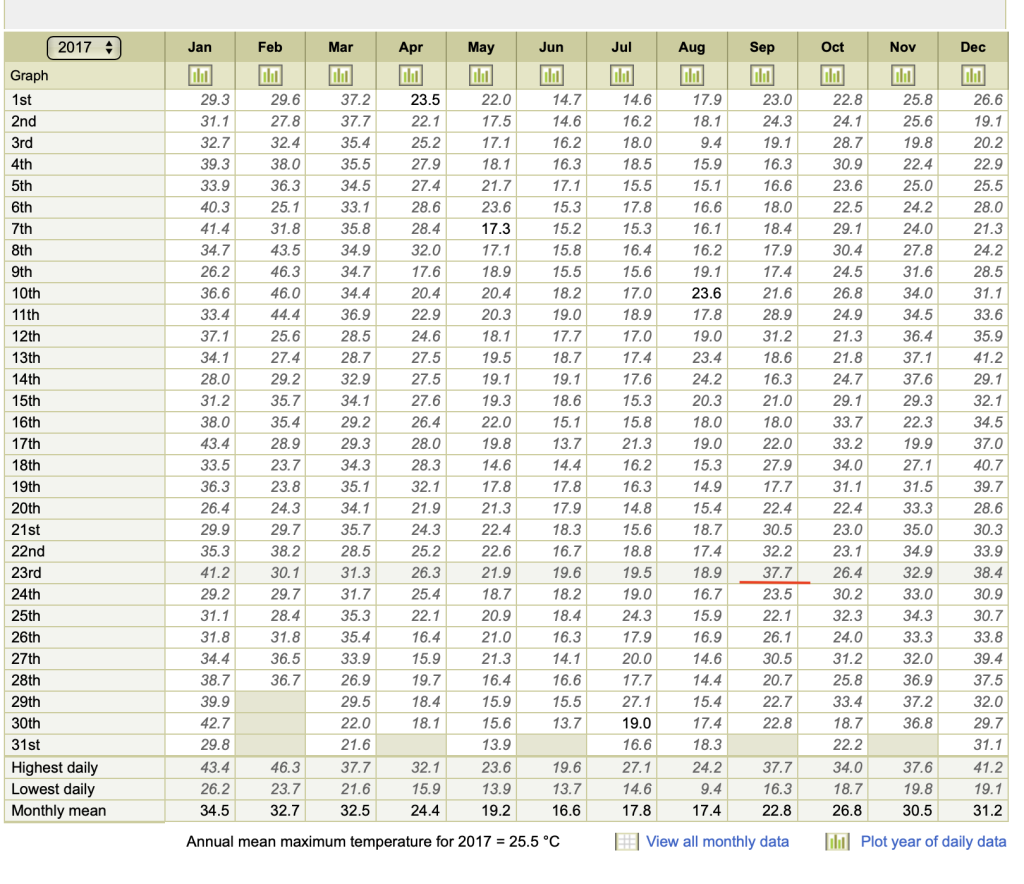Show the December graph icon
The image size is (1024, 884).
(972, 76)
